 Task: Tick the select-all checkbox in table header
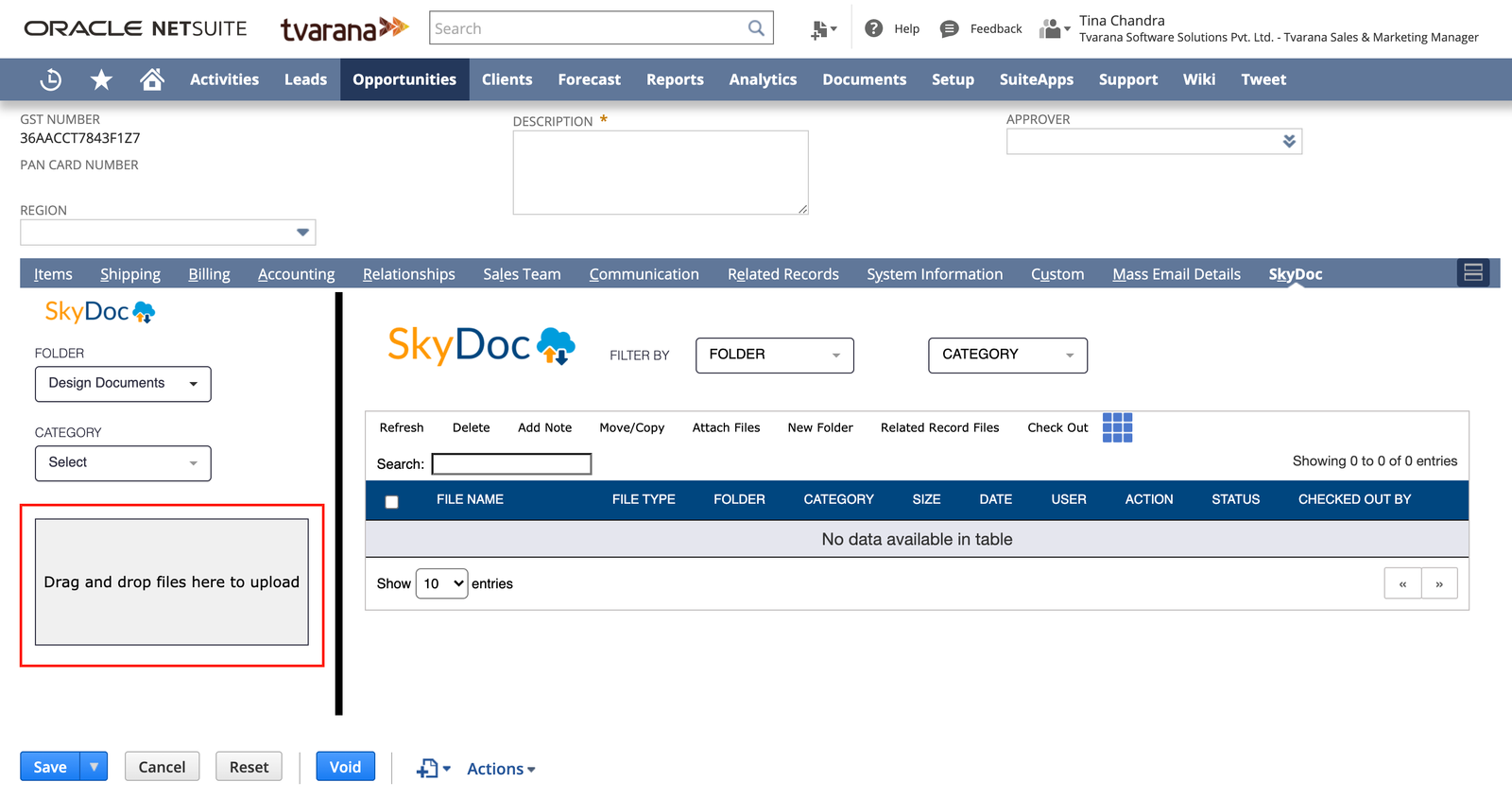[x=391, y=502]
